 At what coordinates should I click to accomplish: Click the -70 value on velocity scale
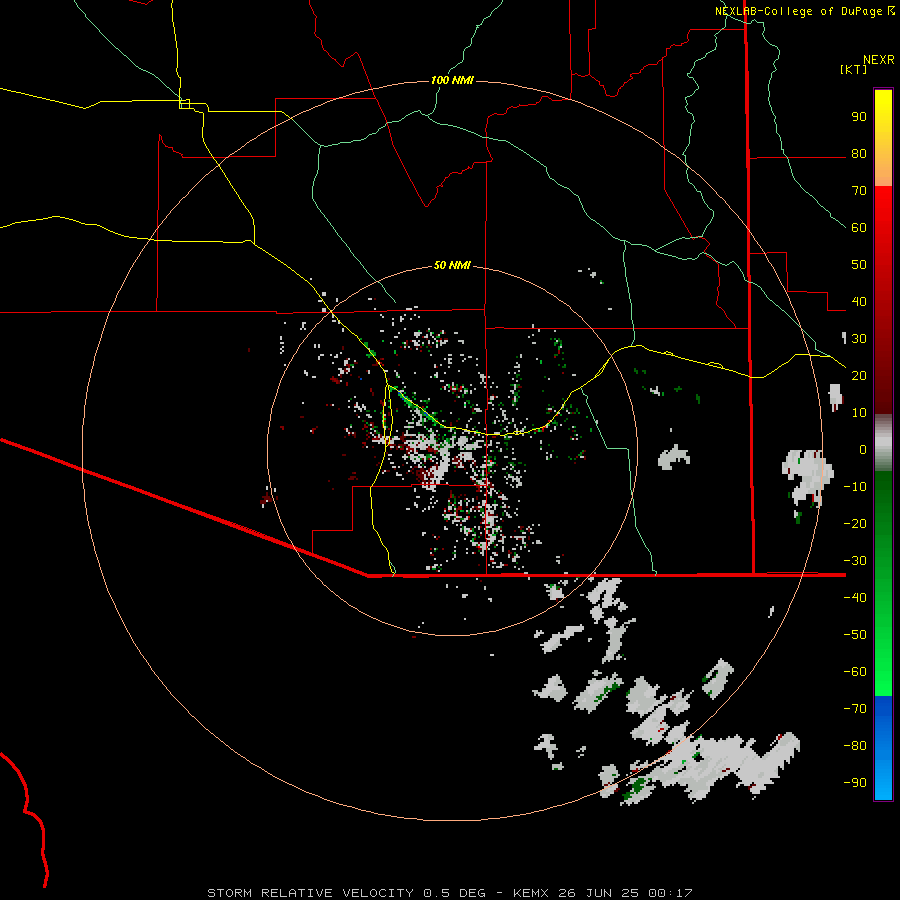coord(855,709)
